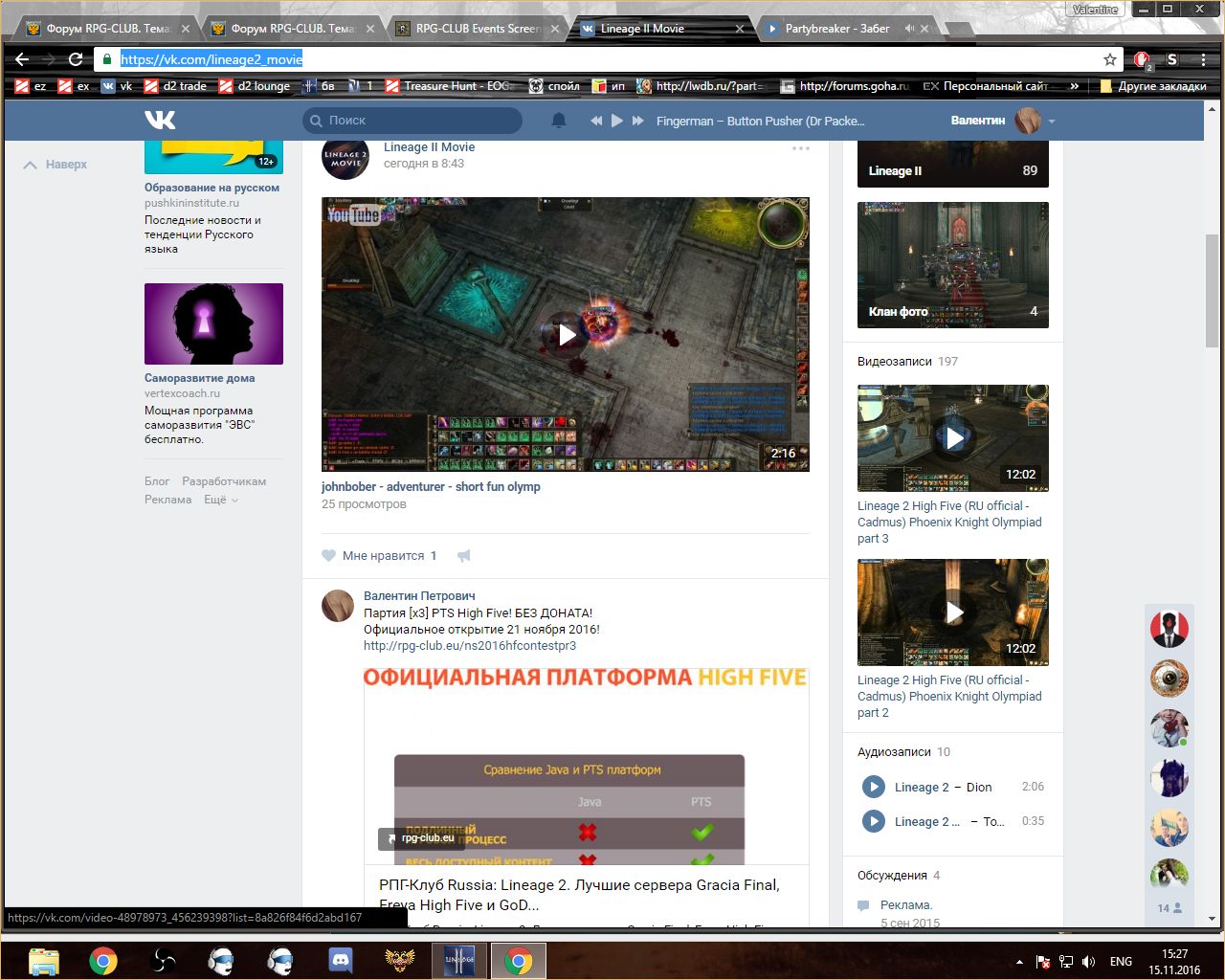This screenshot has width=1225, height=980.
Task: Open the Валентин profile dropdown menu
Action: (x=1051, y=122)
